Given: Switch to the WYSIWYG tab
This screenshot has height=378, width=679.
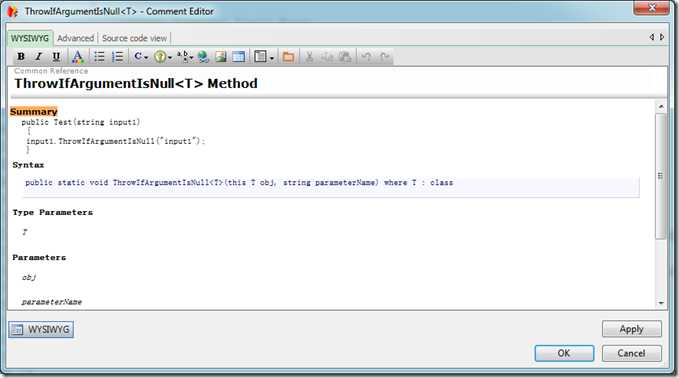Looking at the screenshot, I should point(29,38).
